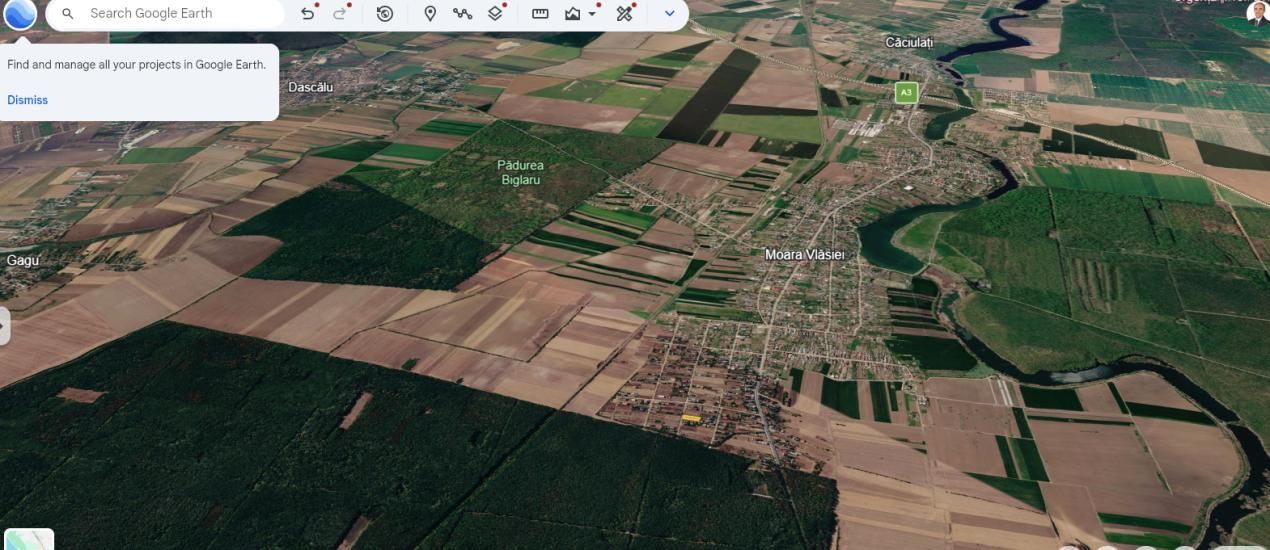Expand the map style dropdown arrow
This screenshot has width=1270, height=550.
[592, 14]
